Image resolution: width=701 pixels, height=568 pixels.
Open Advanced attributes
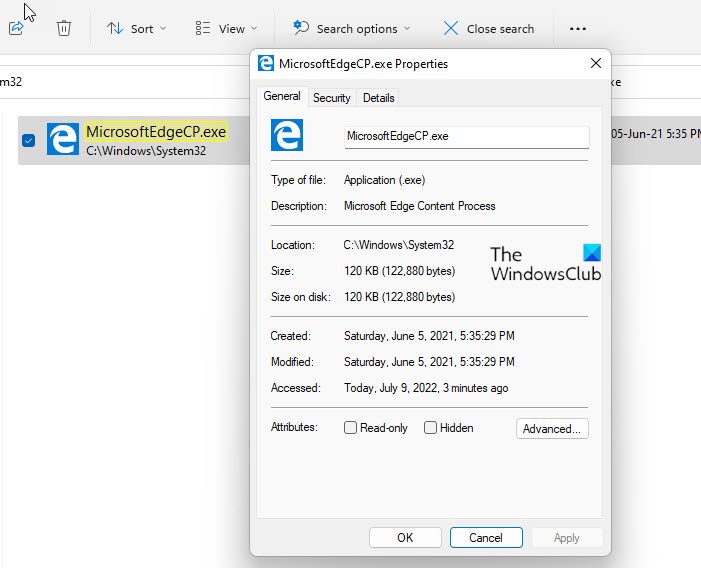(x=552, y=429)
